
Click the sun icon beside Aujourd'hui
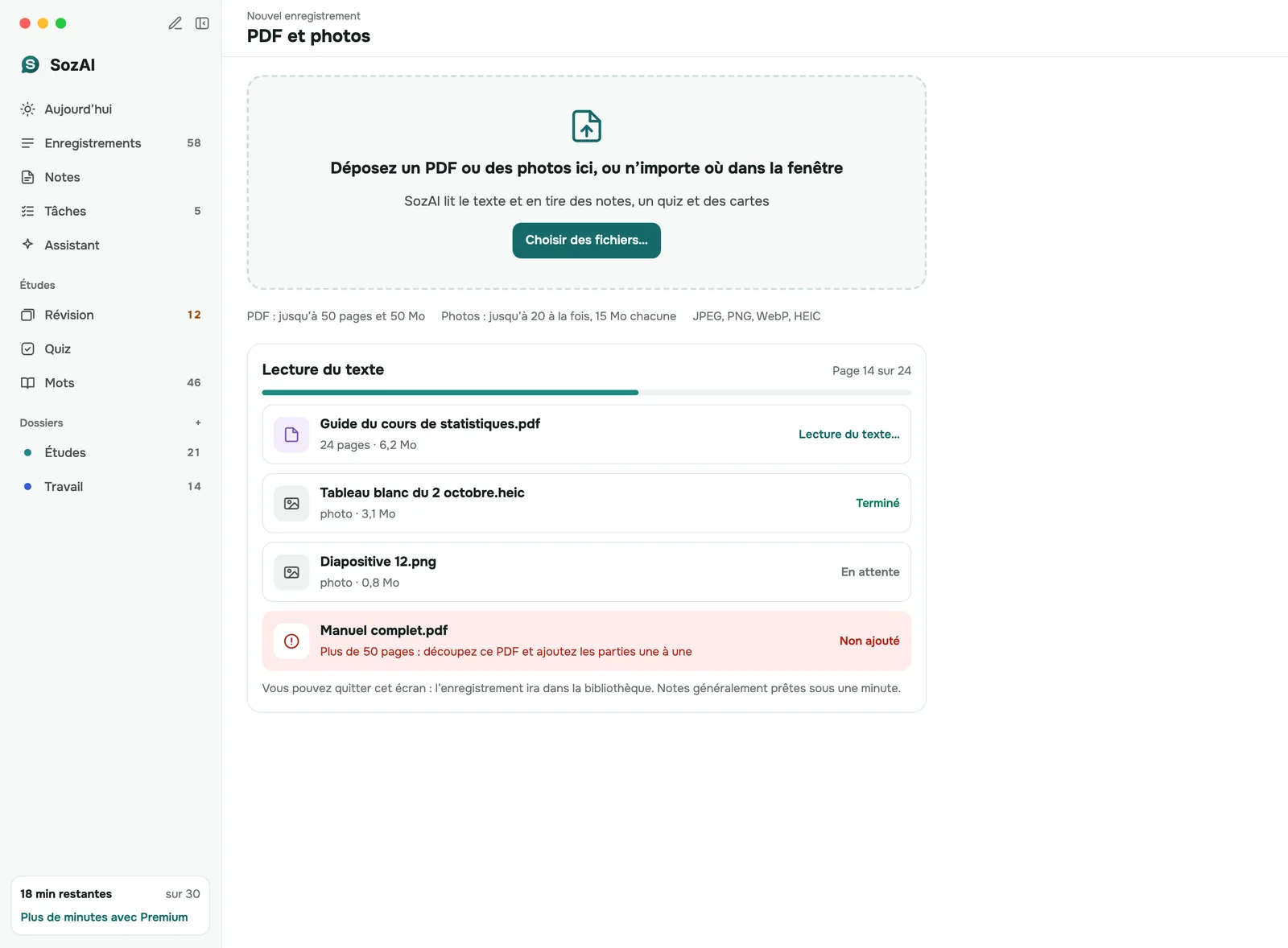pos(27,109)
